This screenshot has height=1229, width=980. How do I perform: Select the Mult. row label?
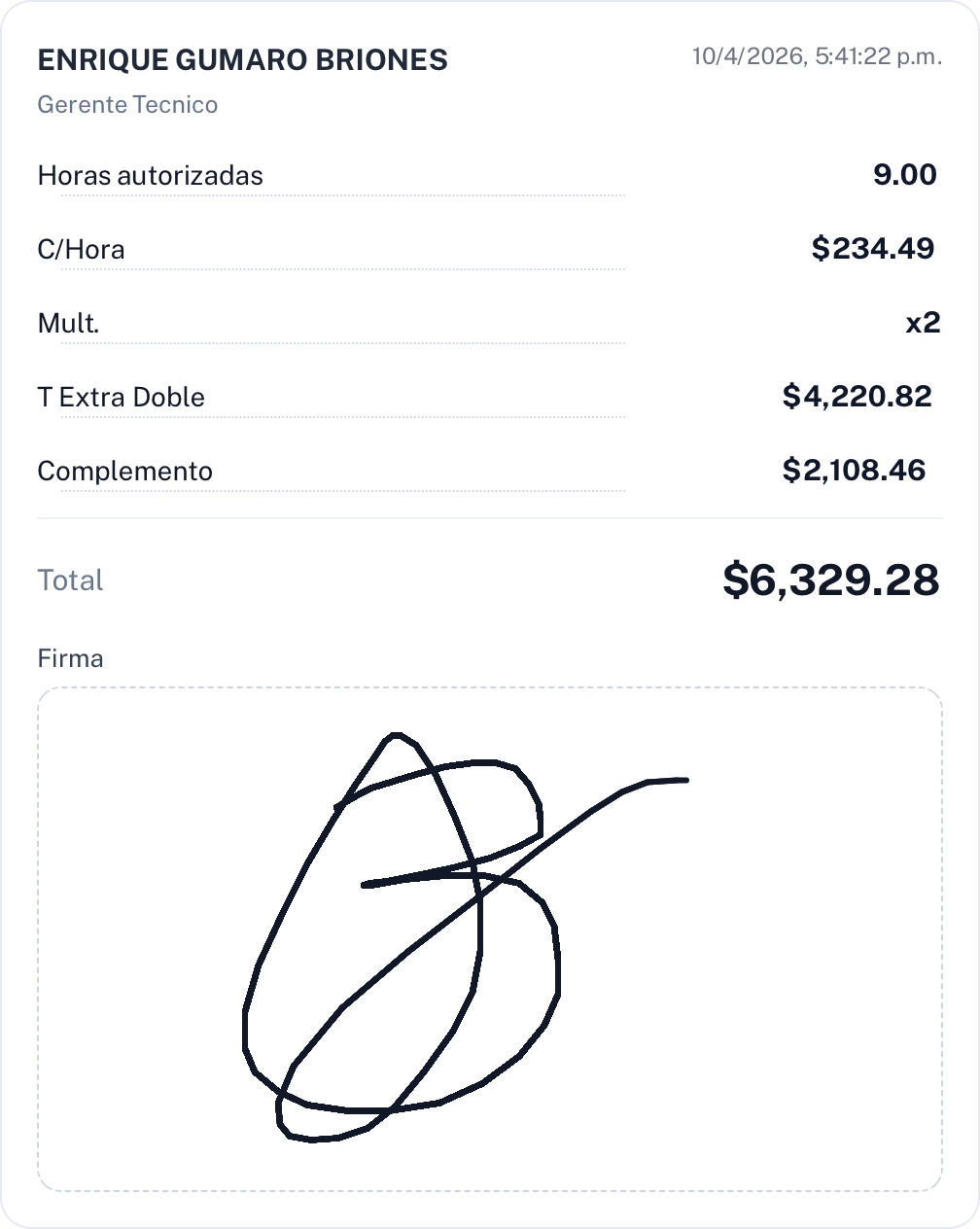68,324
